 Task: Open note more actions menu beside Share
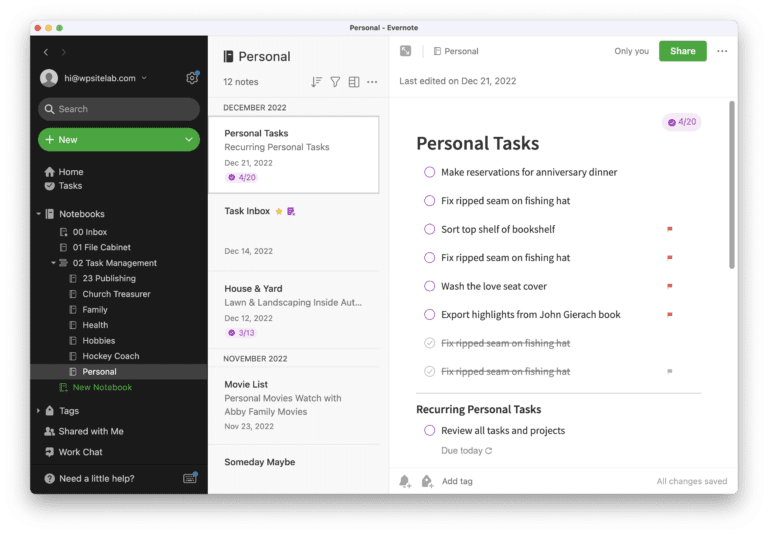point(722,51)
